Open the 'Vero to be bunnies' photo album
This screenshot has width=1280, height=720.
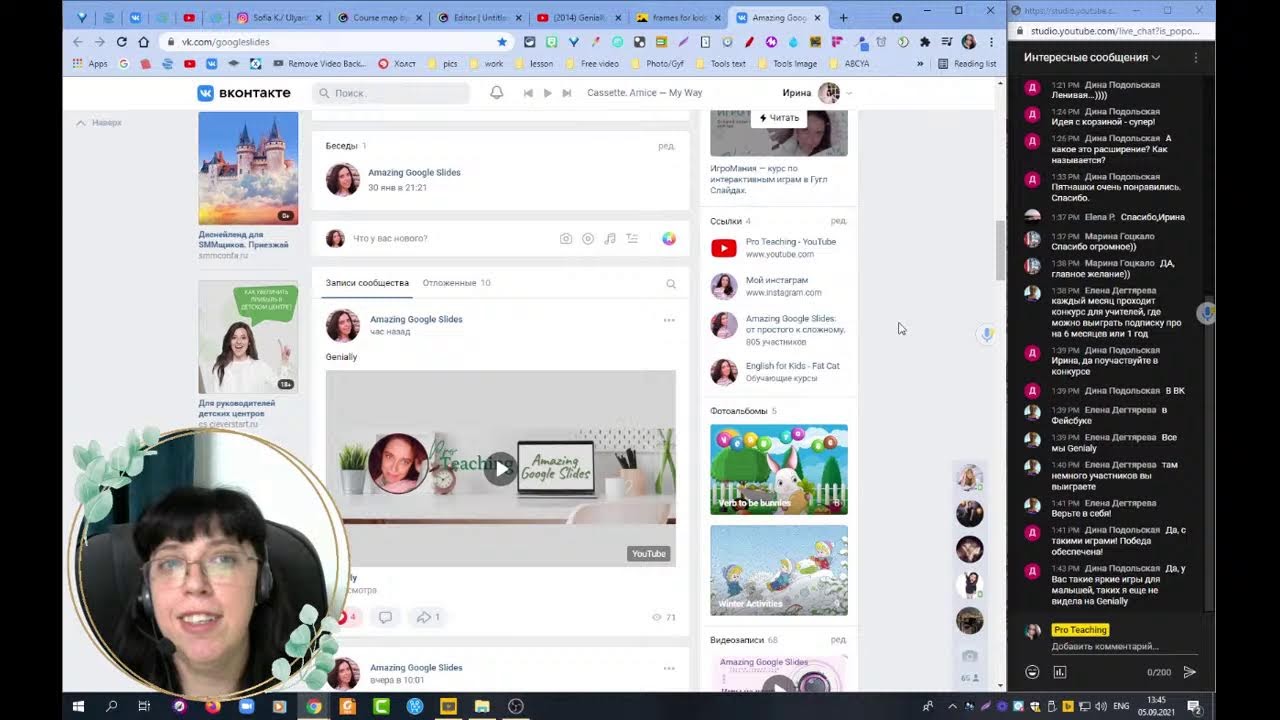pyautogui.click(x=779, y=469)
